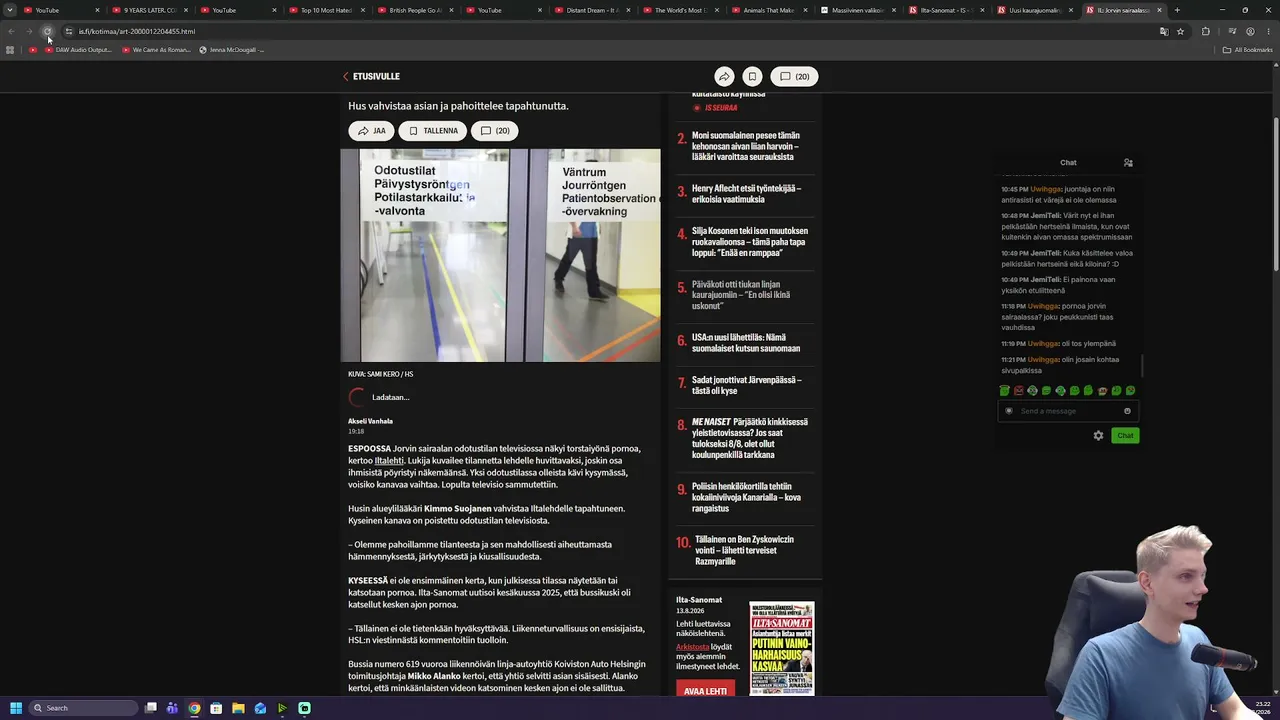This screenshot has height=720, width=1280.
Task: Click the share arrow icon in article header
Action: pyautogui.click(x=724, y=76)
